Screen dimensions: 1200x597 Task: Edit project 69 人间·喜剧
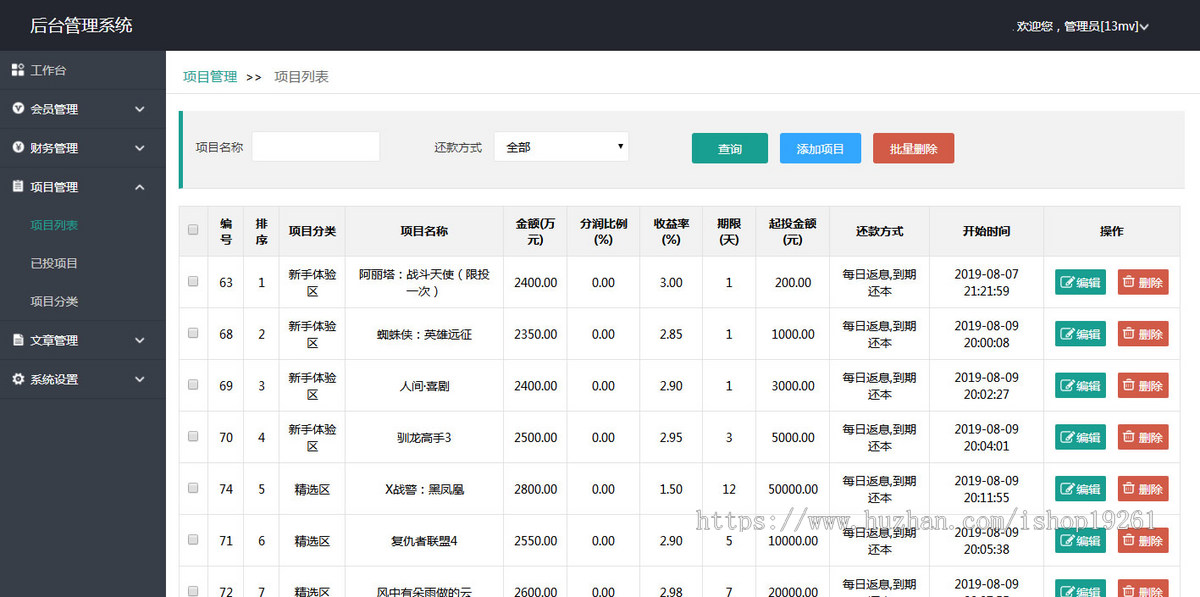click(1080, 385)
